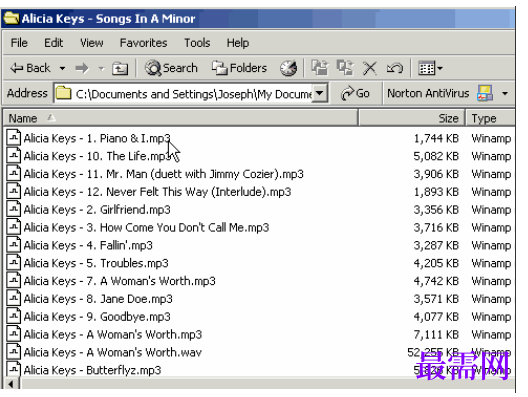This screenshot has width=528, height=397.
Task: Click the Back arrow button
Action: (30, 68)
